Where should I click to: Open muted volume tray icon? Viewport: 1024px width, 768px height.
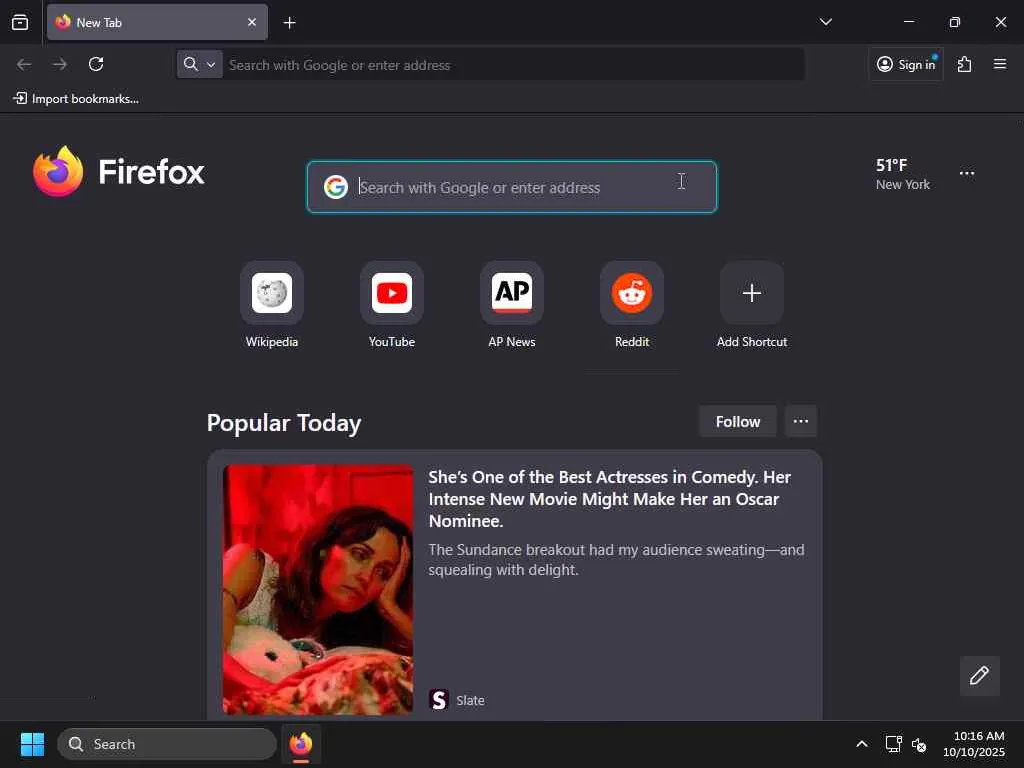click(919, 744)
